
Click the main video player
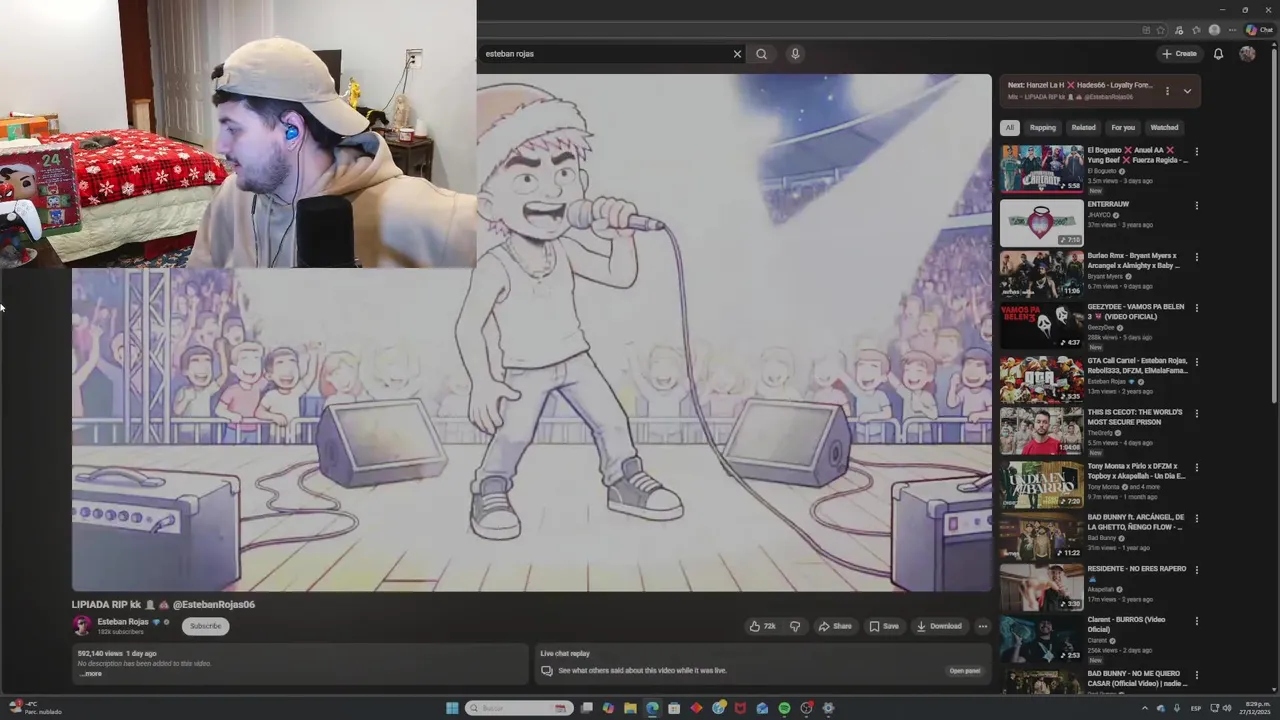point(532,333)
